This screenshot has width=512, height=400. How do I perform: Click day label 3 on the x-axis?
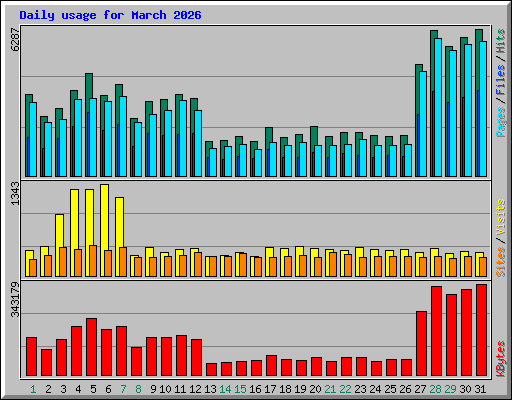[x=63, y=389]
